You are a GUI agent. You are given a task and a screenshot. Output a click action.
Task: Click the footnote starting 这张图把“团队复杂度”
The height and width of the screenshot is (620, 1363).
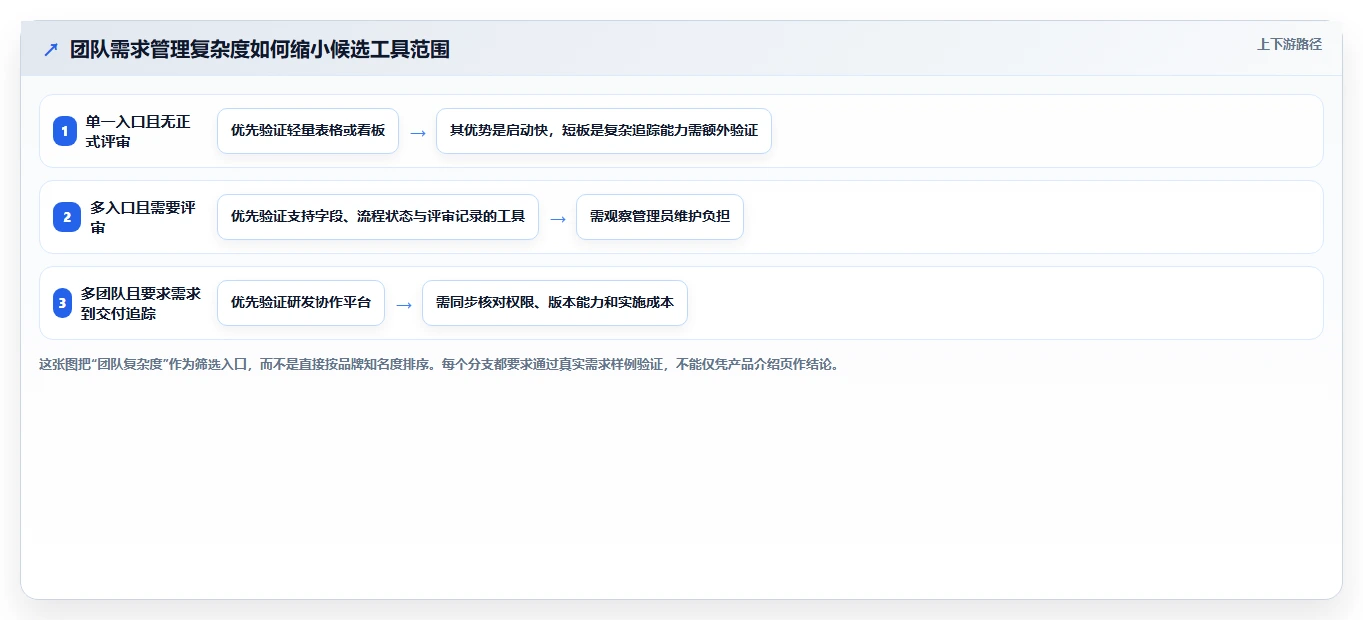441,364
